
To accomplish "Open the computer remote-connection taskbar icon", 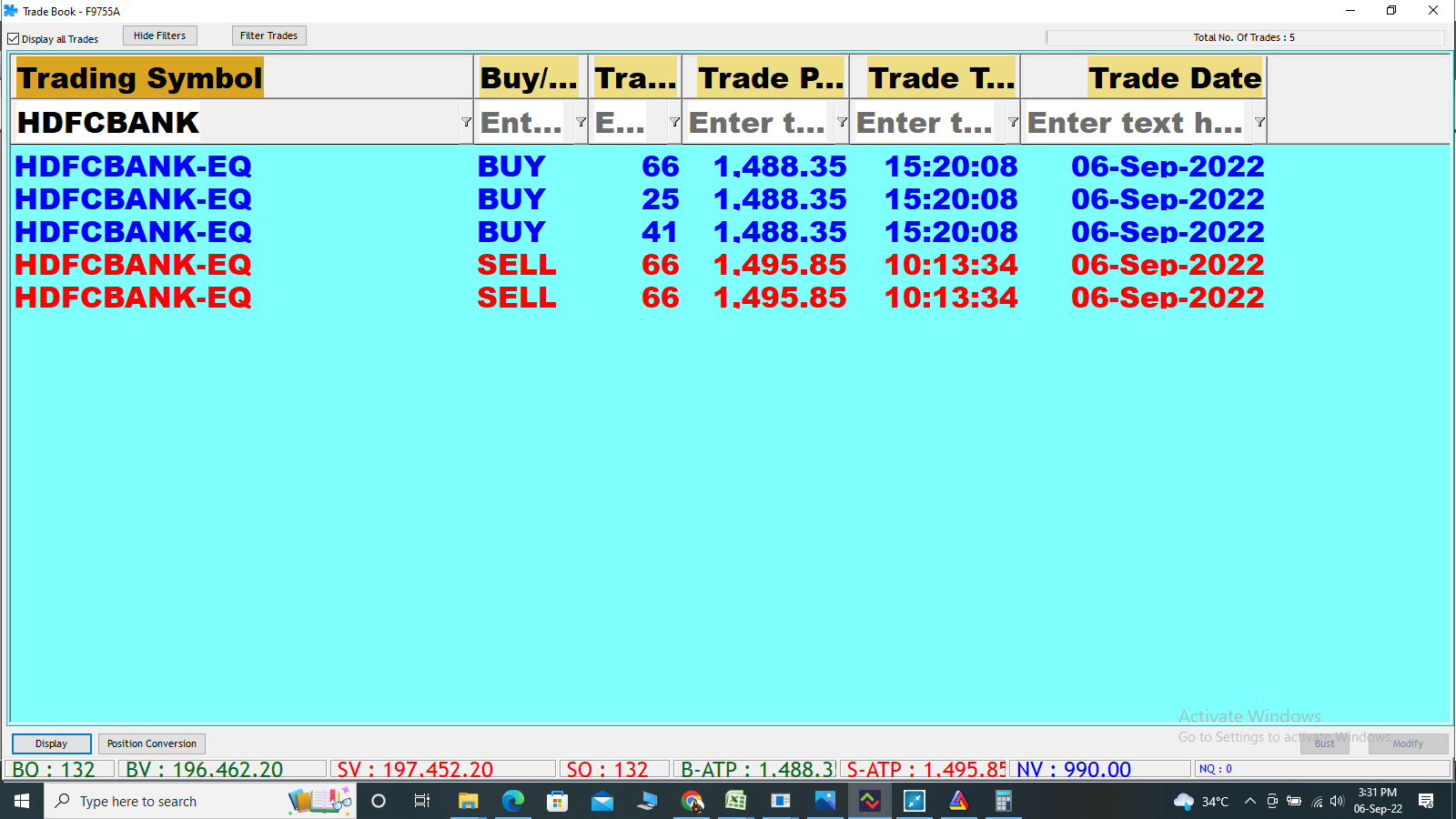I will pos(647,801).
